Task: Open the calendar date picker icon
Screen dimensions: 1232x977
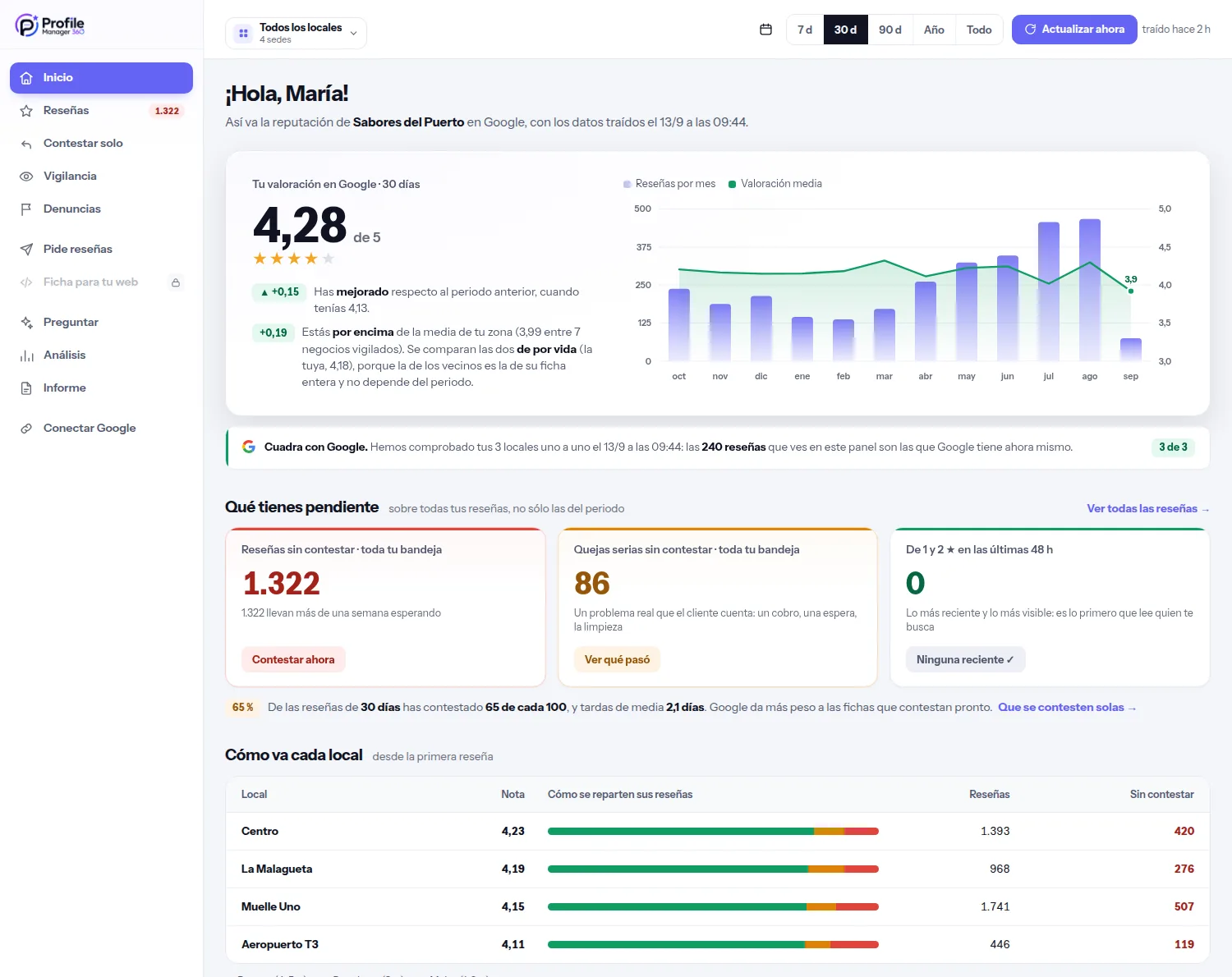Action: (x=765, y=30)
